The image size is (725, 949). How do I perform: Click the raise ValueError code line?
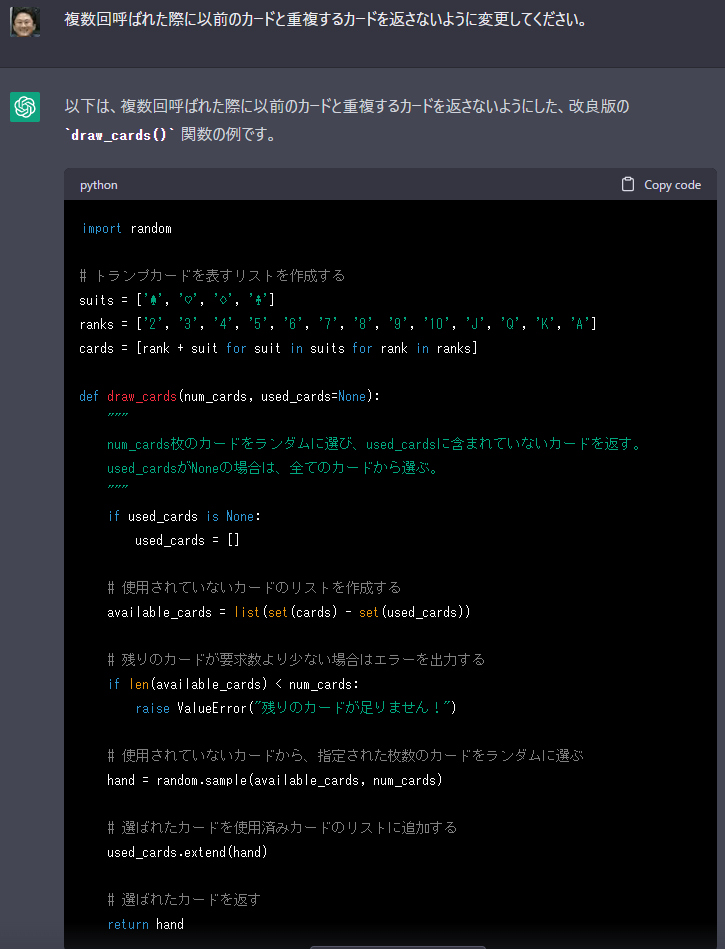(296, 708)
